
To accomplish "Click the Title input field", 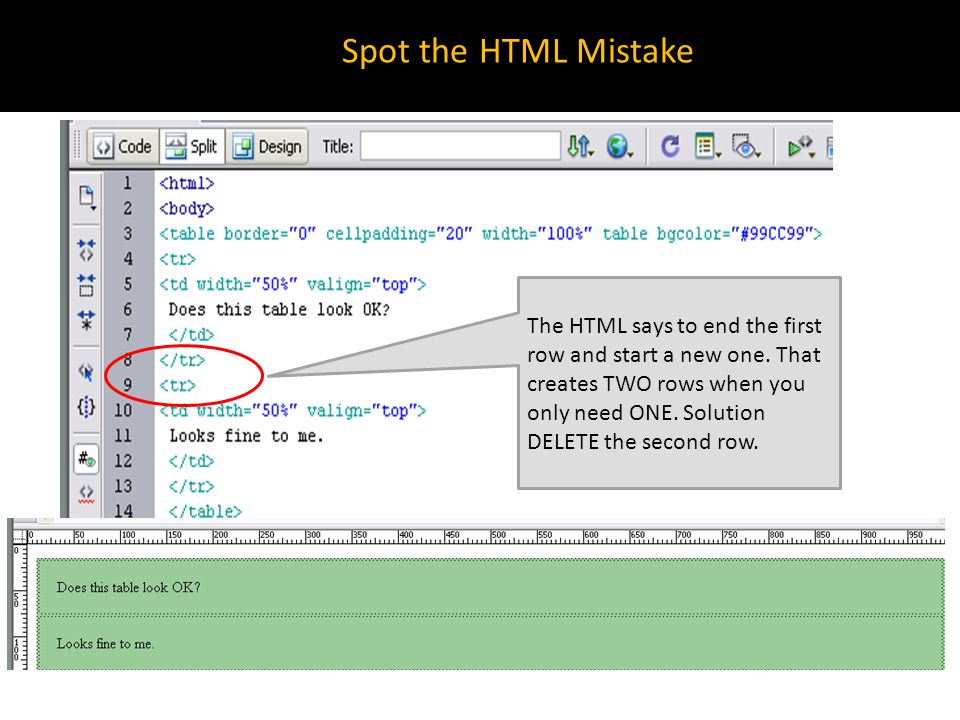I will click(460, 146).
